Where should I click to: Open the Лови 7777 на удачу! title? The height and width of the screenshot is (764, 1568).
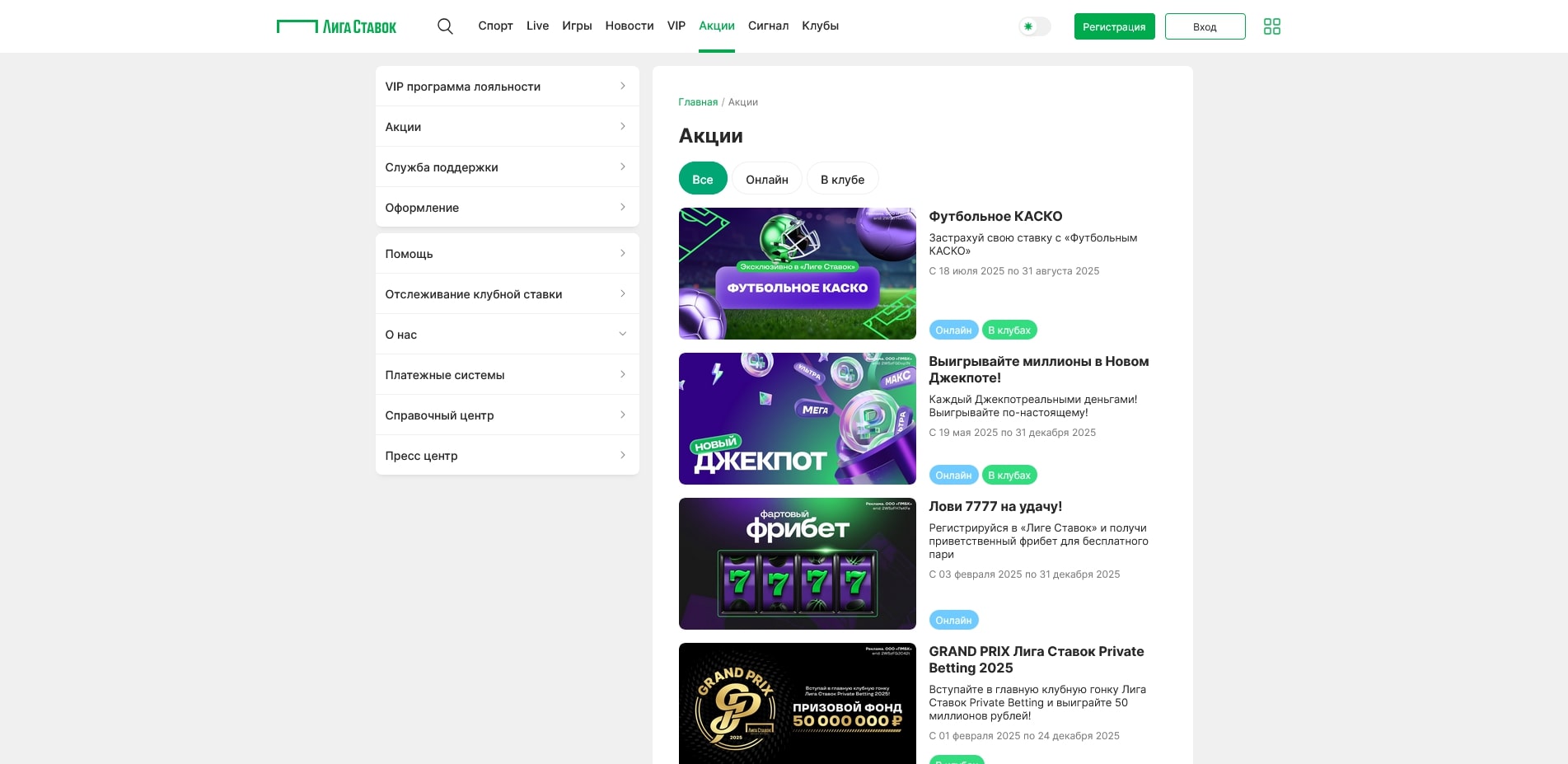(995, 507)
